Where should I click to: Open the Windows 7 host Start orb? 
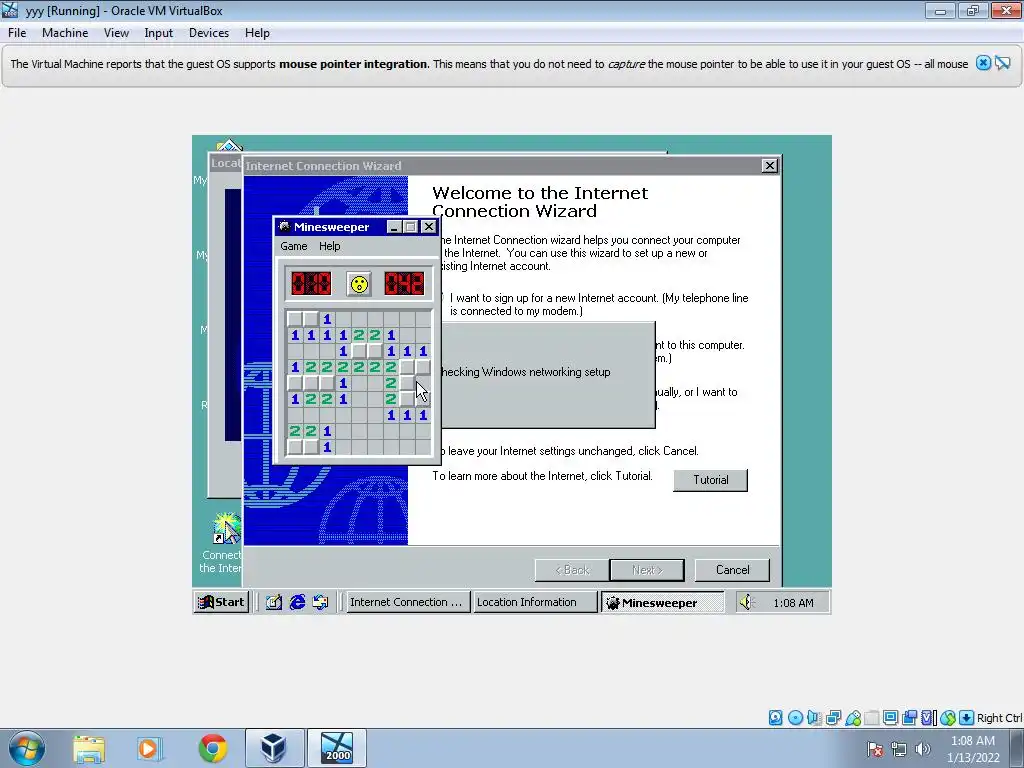[x=27, y=748]
